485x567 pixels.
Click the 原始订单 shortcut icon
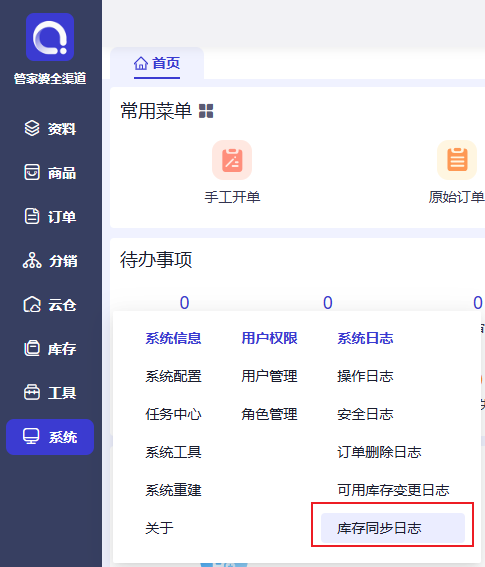click(457, 160)
